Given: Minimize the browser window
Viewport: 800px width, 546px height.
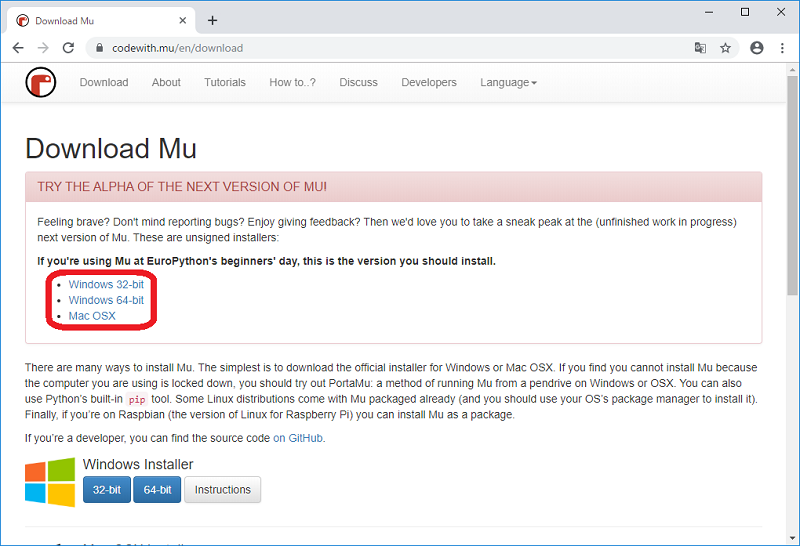Looking at the screenshot, I should 709,12.
